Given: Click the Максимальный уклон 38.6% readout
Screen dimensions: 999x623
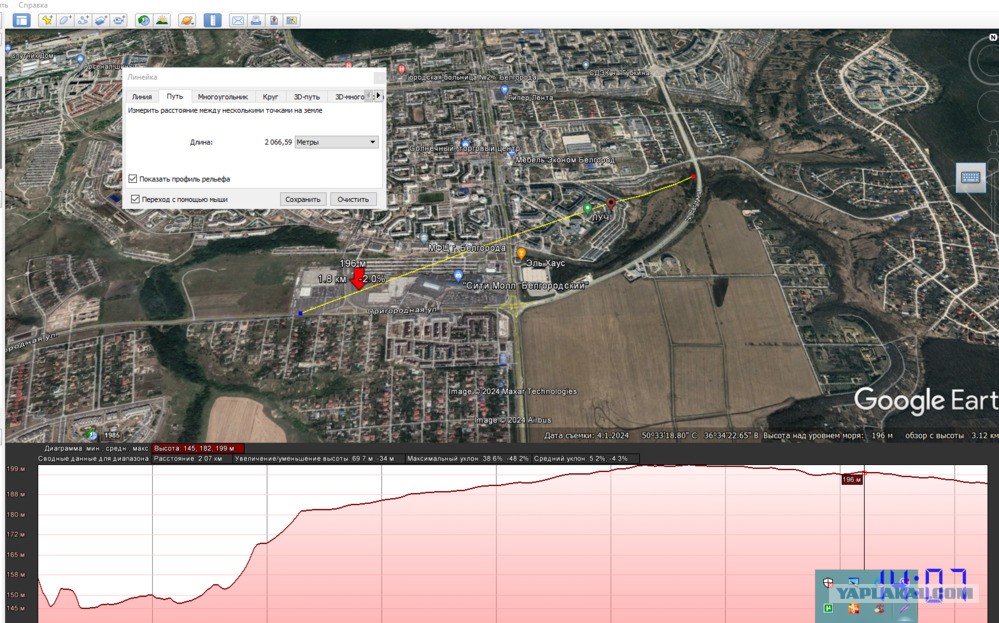Looking at the screenshot, I should coord(468,458).
